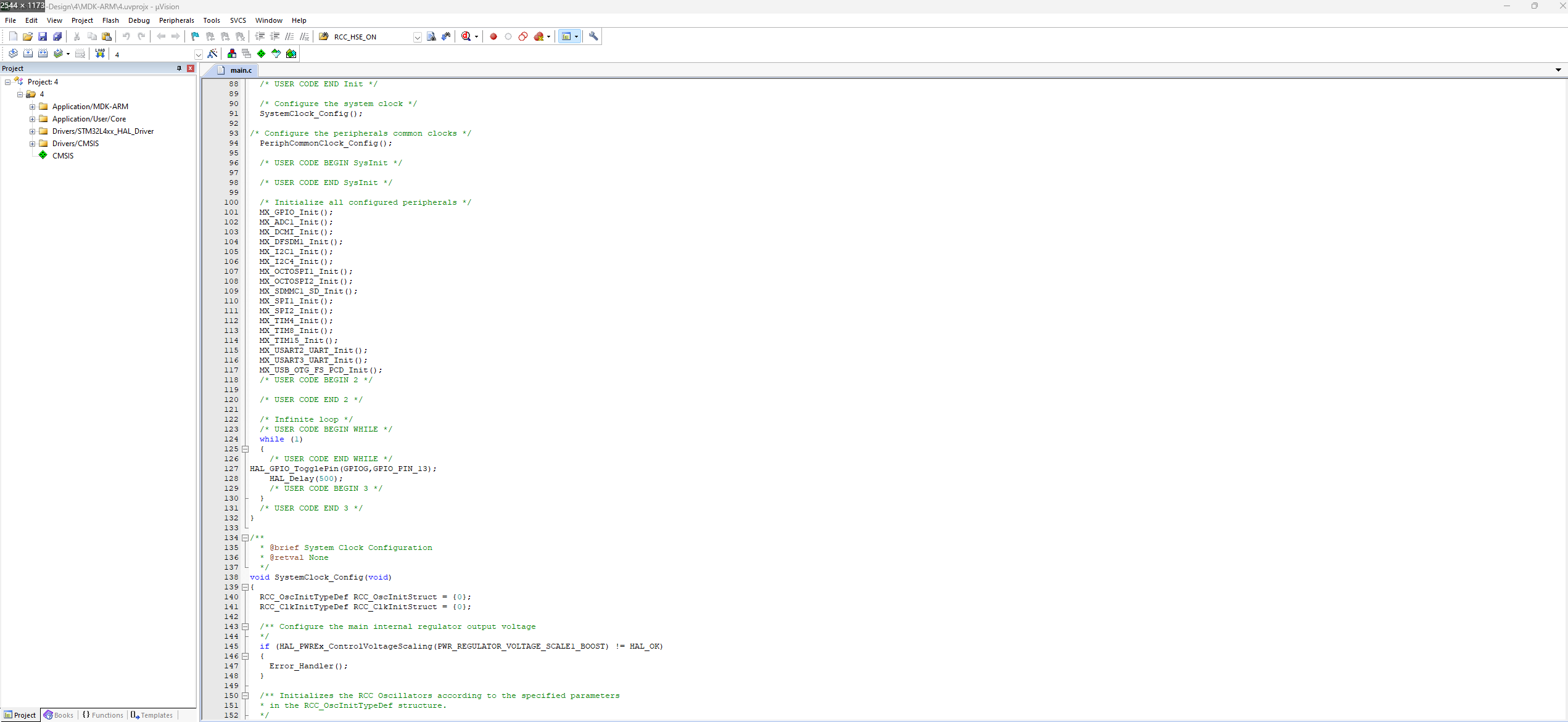This screenshot has height=722, width=1568.
Task: Open Options for Target wand icon
Action: (x=212, y=54)
